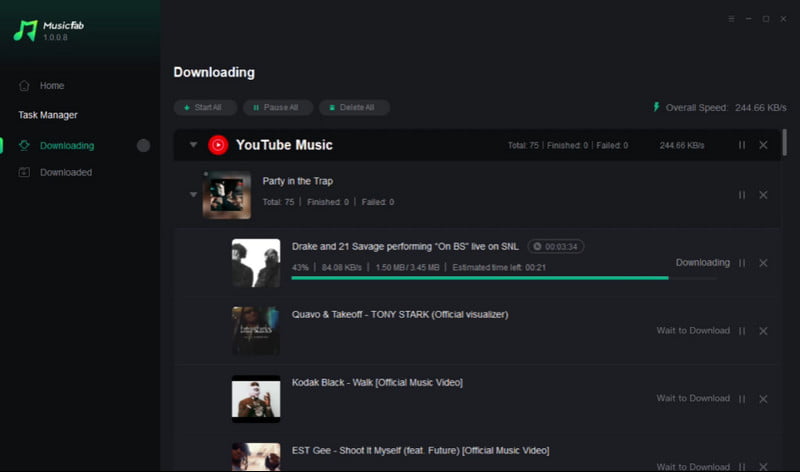Collapse the YouTube Music group
This screenshot has height=472, width=800.
pos(193,145)
